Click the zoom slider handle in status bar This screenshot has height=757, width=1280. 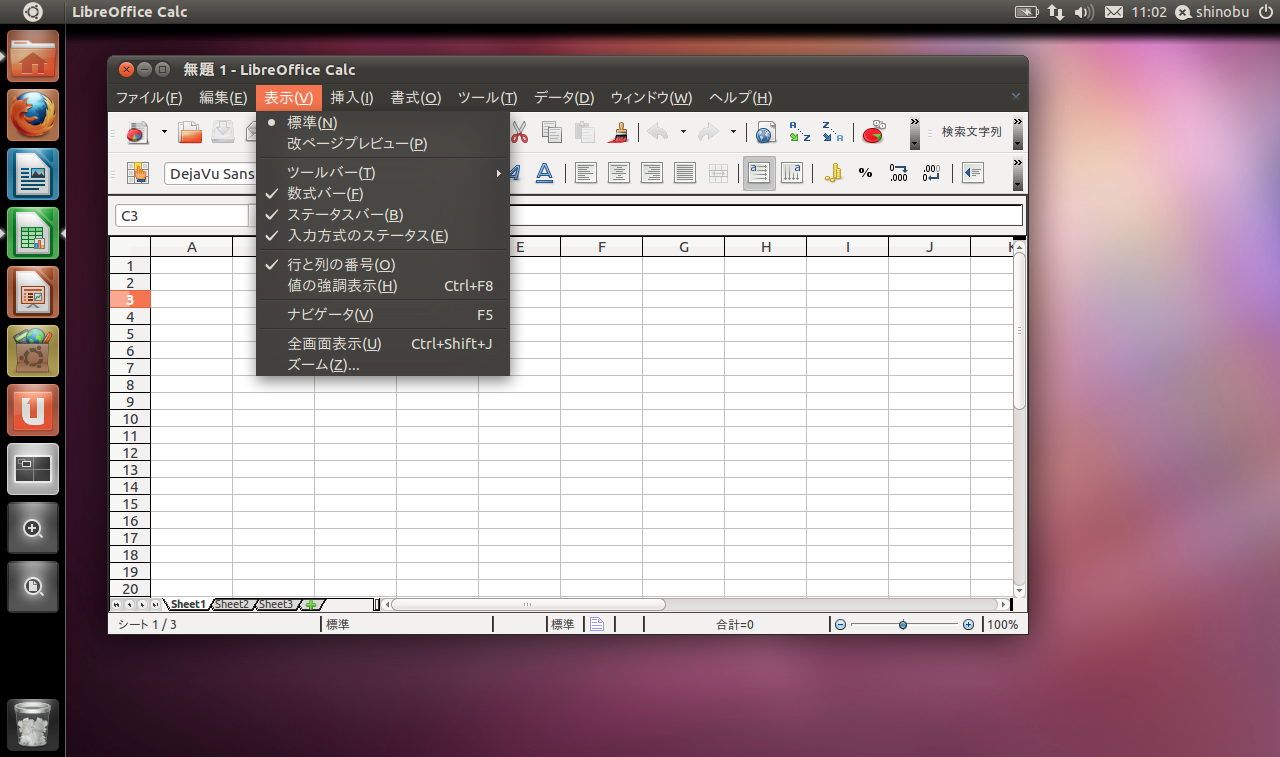(x=903, y=624)
